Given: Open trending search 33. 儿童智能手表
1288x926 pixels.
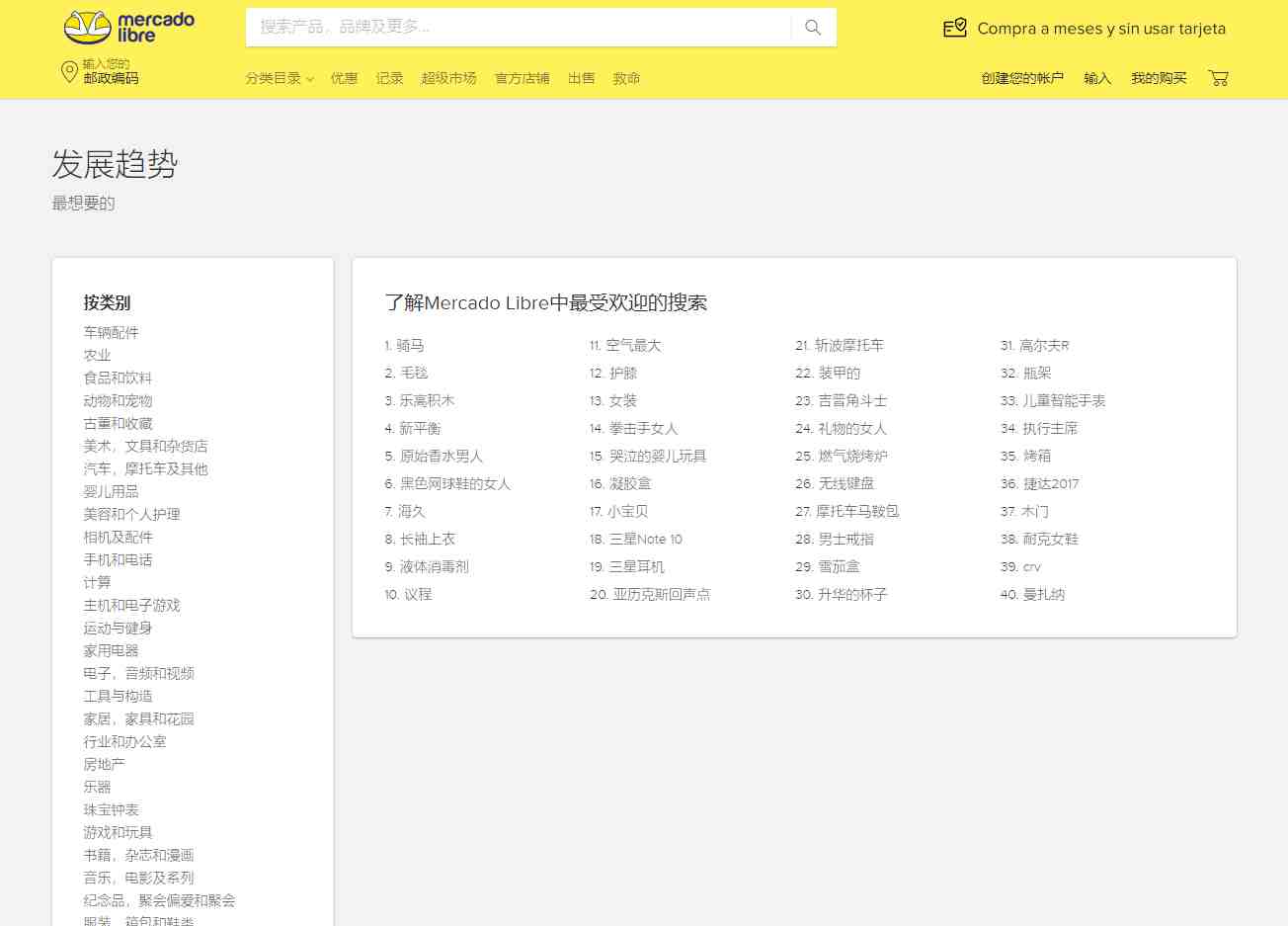Looking at the screenshot, I should click(1052, 400).
